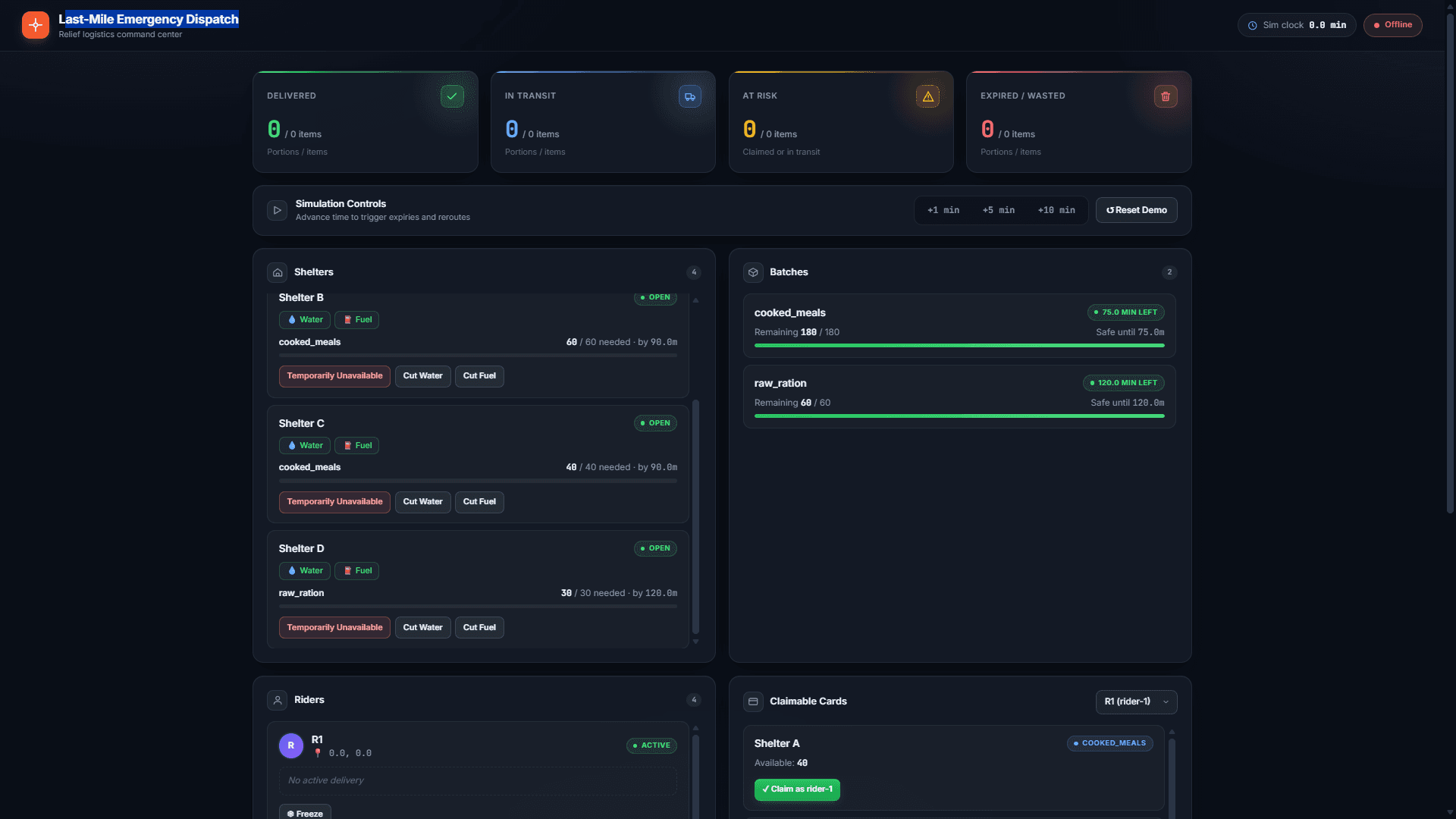The image size is (1456, 819).
Task: Advance simulation by +1 min
Action: click(x=943, y=210)
